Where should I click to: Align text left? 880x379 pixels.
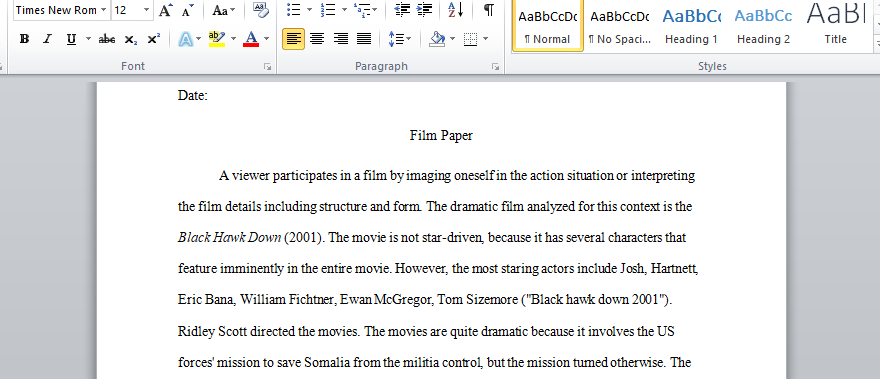[x=294, y=39]
